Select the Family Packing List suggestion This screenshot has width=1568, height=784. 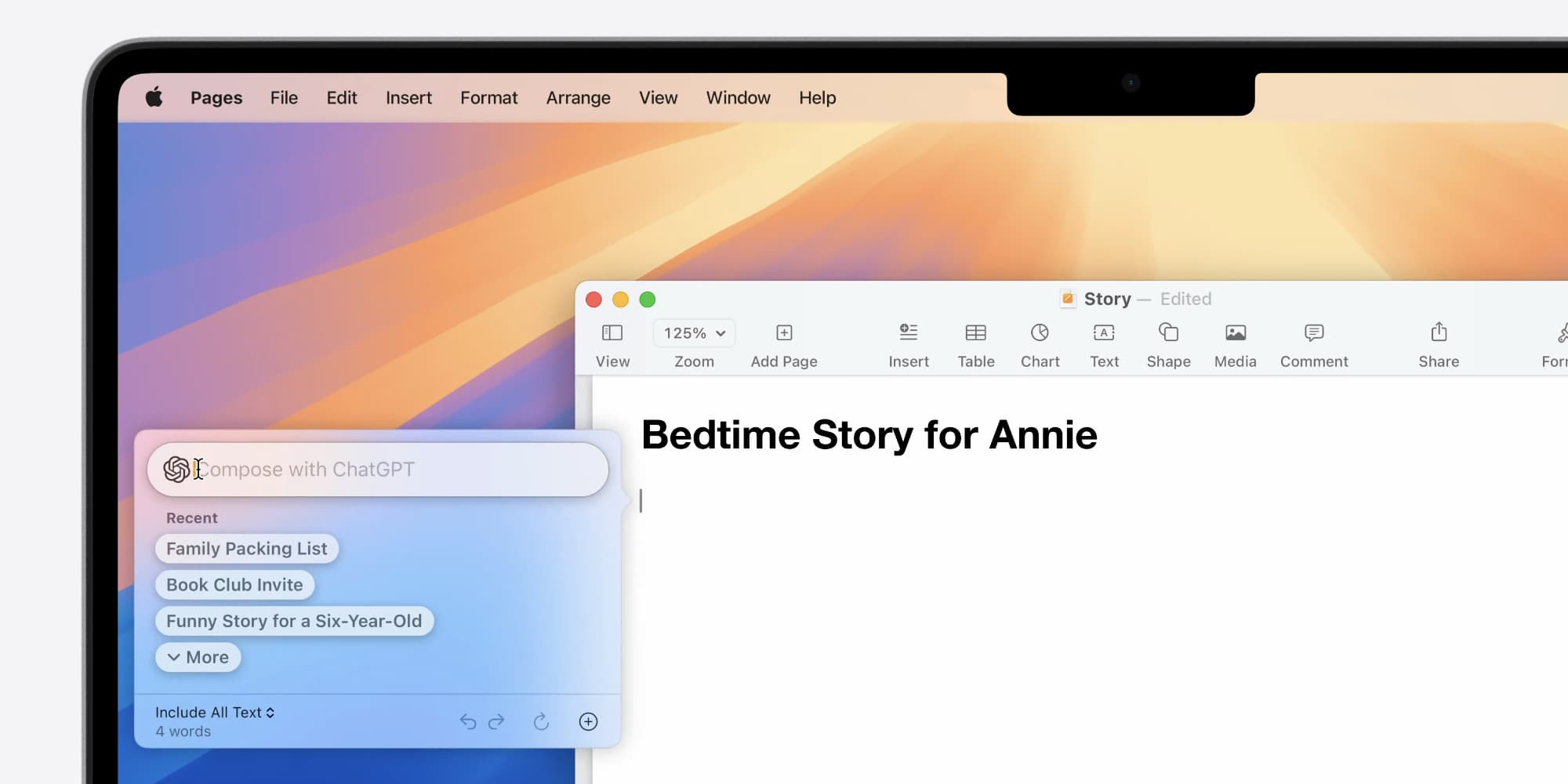[246, 548]
